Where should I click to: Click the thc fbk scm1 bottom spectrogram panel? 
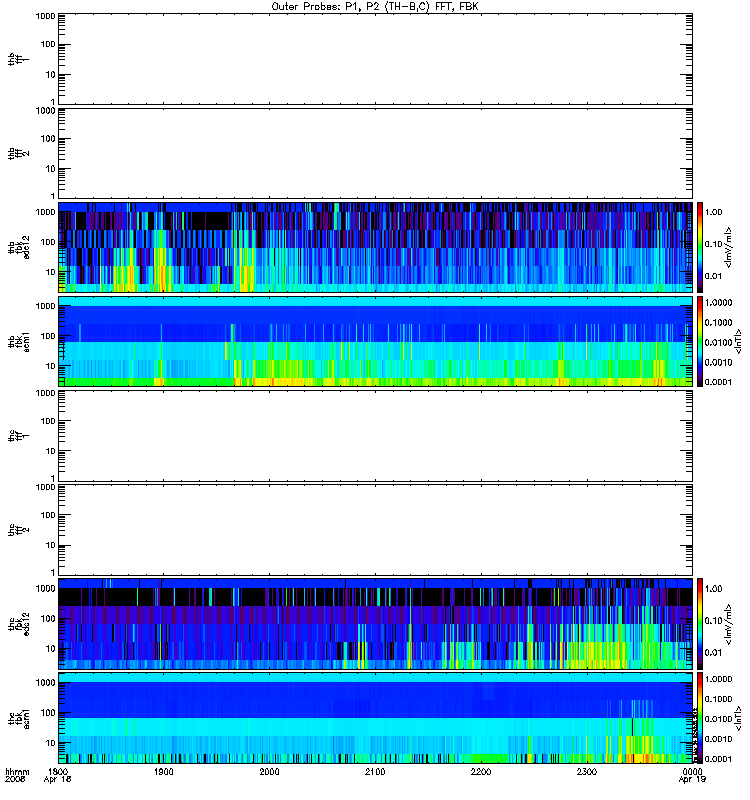click(x=376, y=718)
